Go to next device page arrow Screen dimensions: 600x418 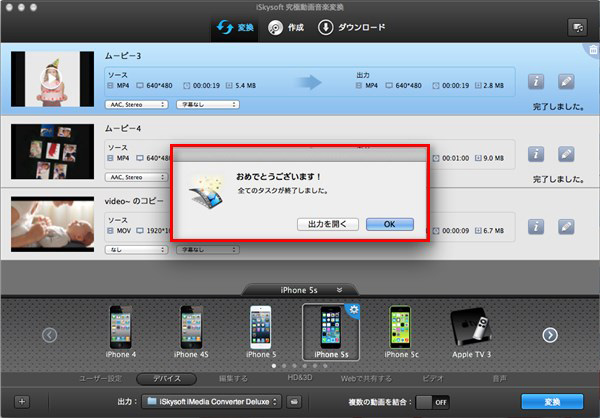(x=550, y=335)
